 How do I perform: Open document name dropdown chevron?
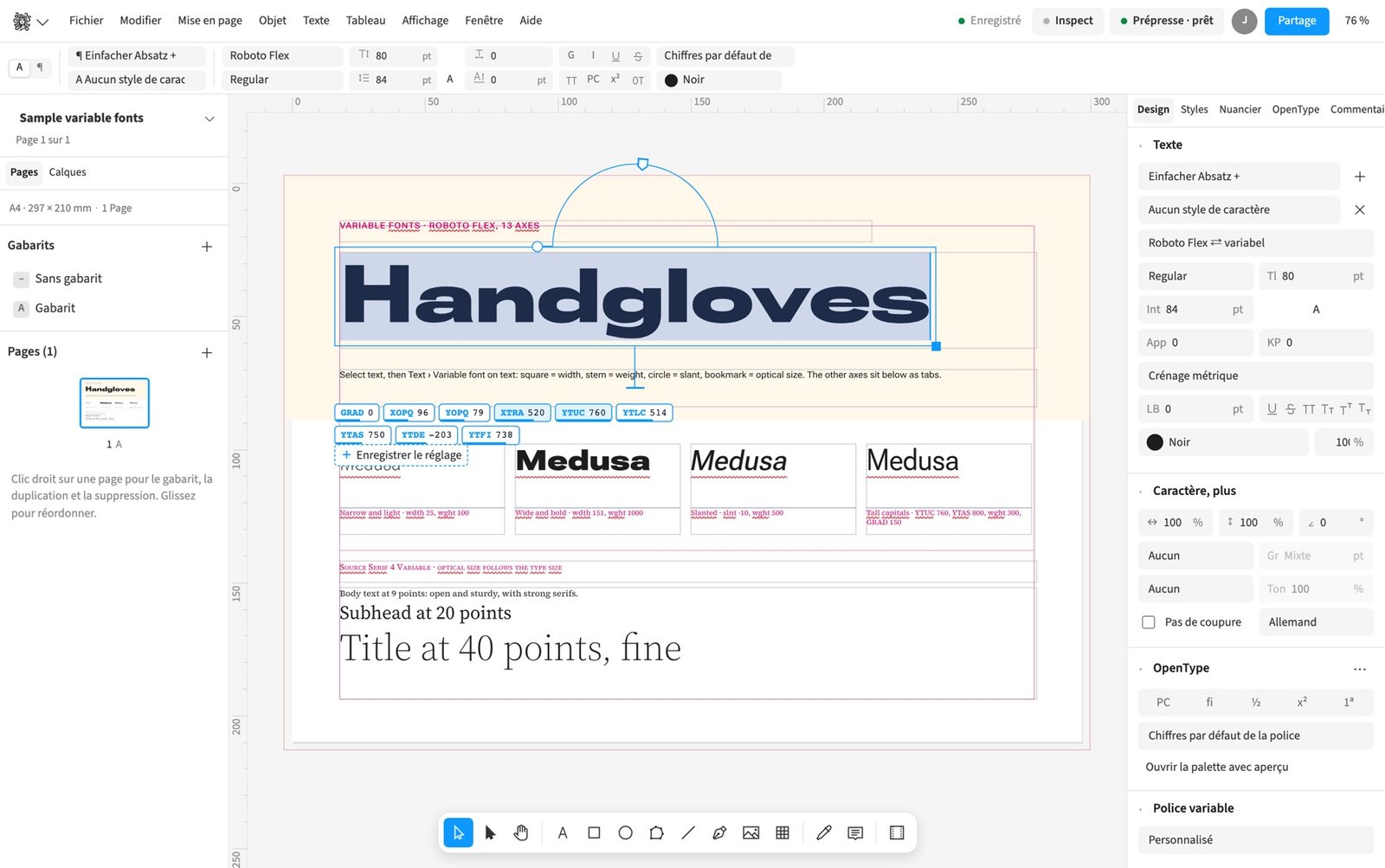tap(209, 119)
